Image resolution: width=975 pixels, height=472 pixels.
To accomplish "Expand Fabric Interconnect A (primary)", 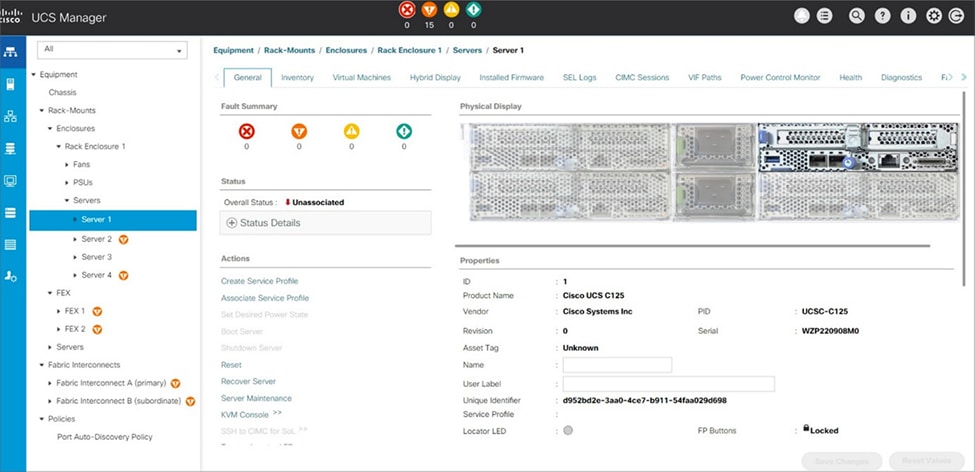I will tap(50, 383).
